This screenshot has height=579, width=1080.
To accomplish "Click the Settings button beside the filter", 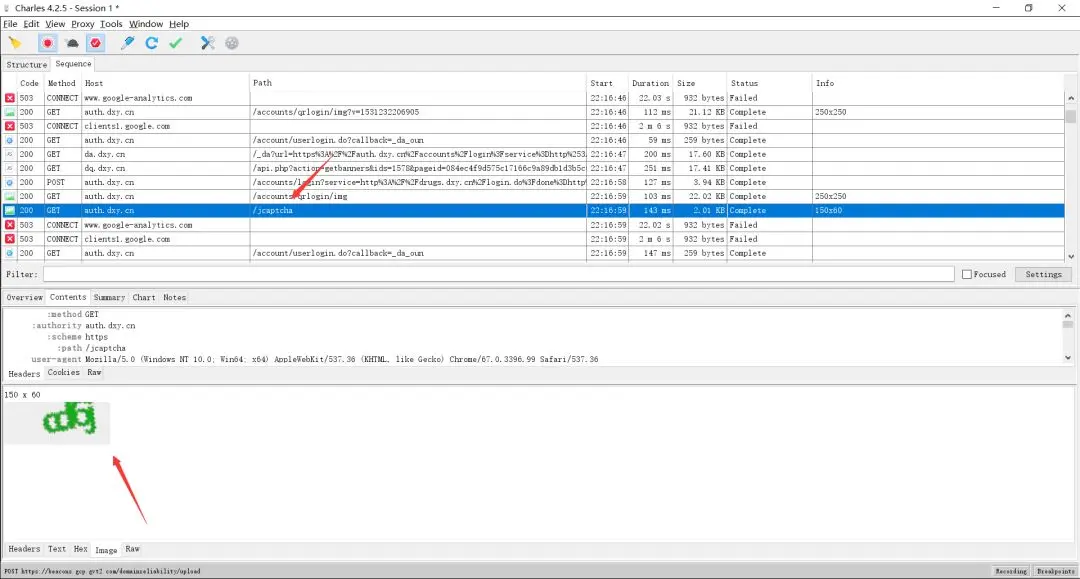I will click(x=1043, y=274).
